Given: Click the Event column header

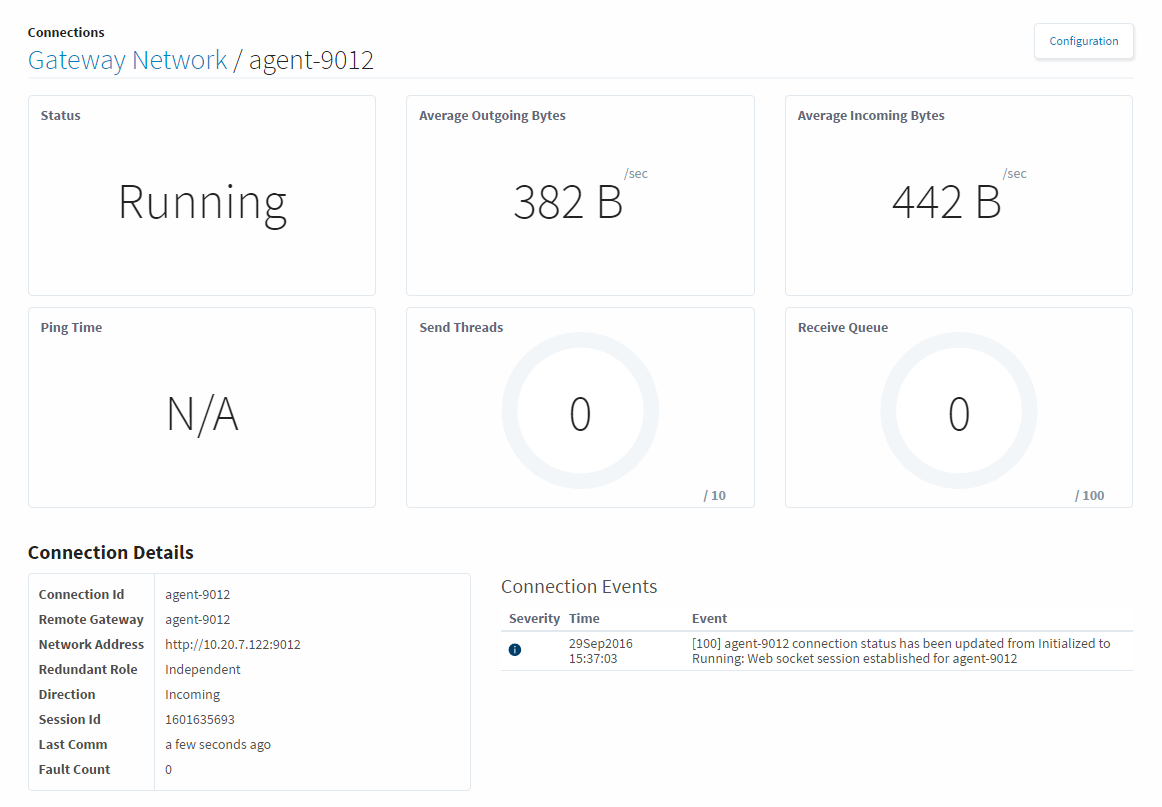Looking at the screenshot, I should [x=709, y=619].
